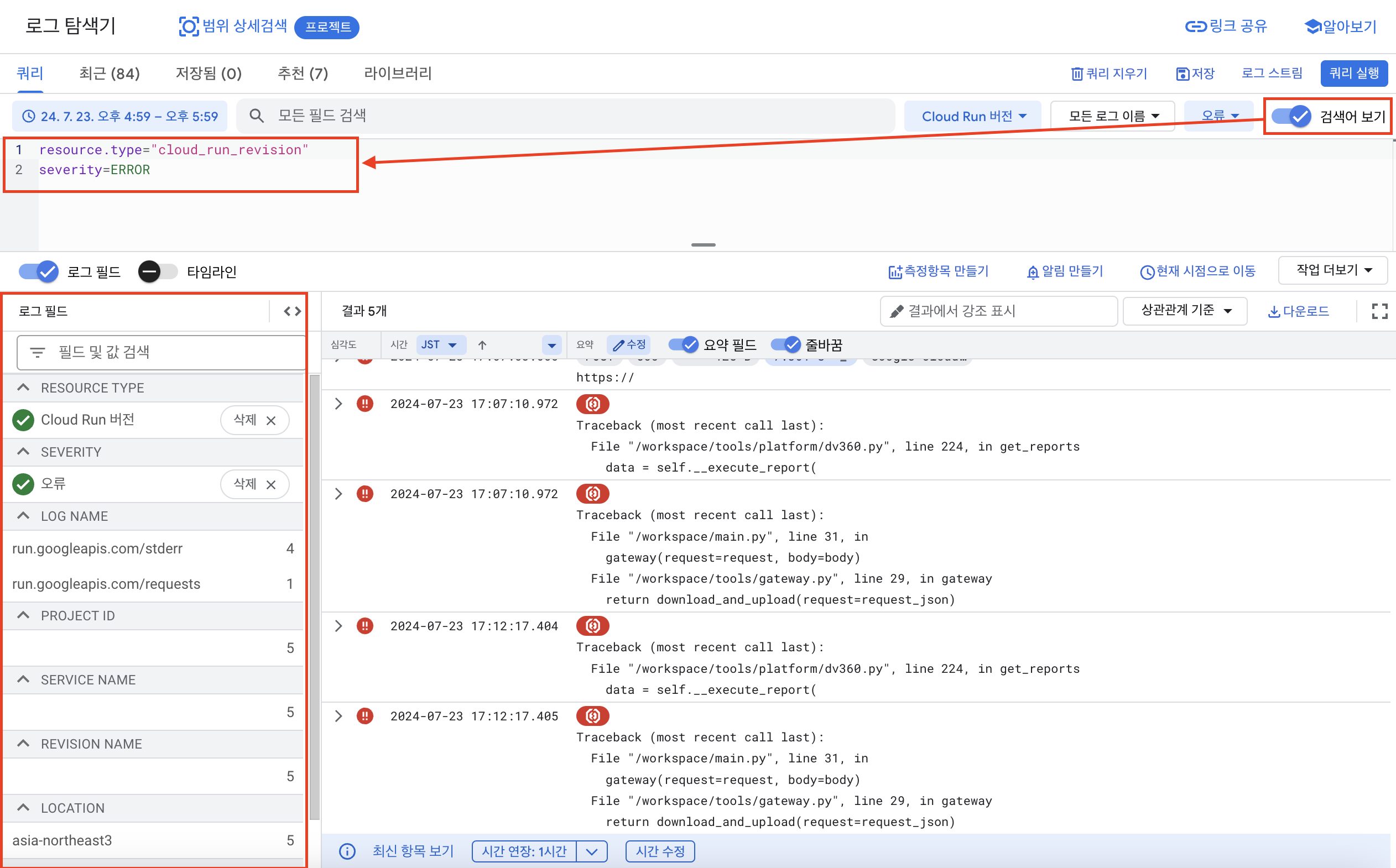This screenshot has width=1396, height=868.
Task: Open the 최근 (84) tab
Action: tap(109, 74)
